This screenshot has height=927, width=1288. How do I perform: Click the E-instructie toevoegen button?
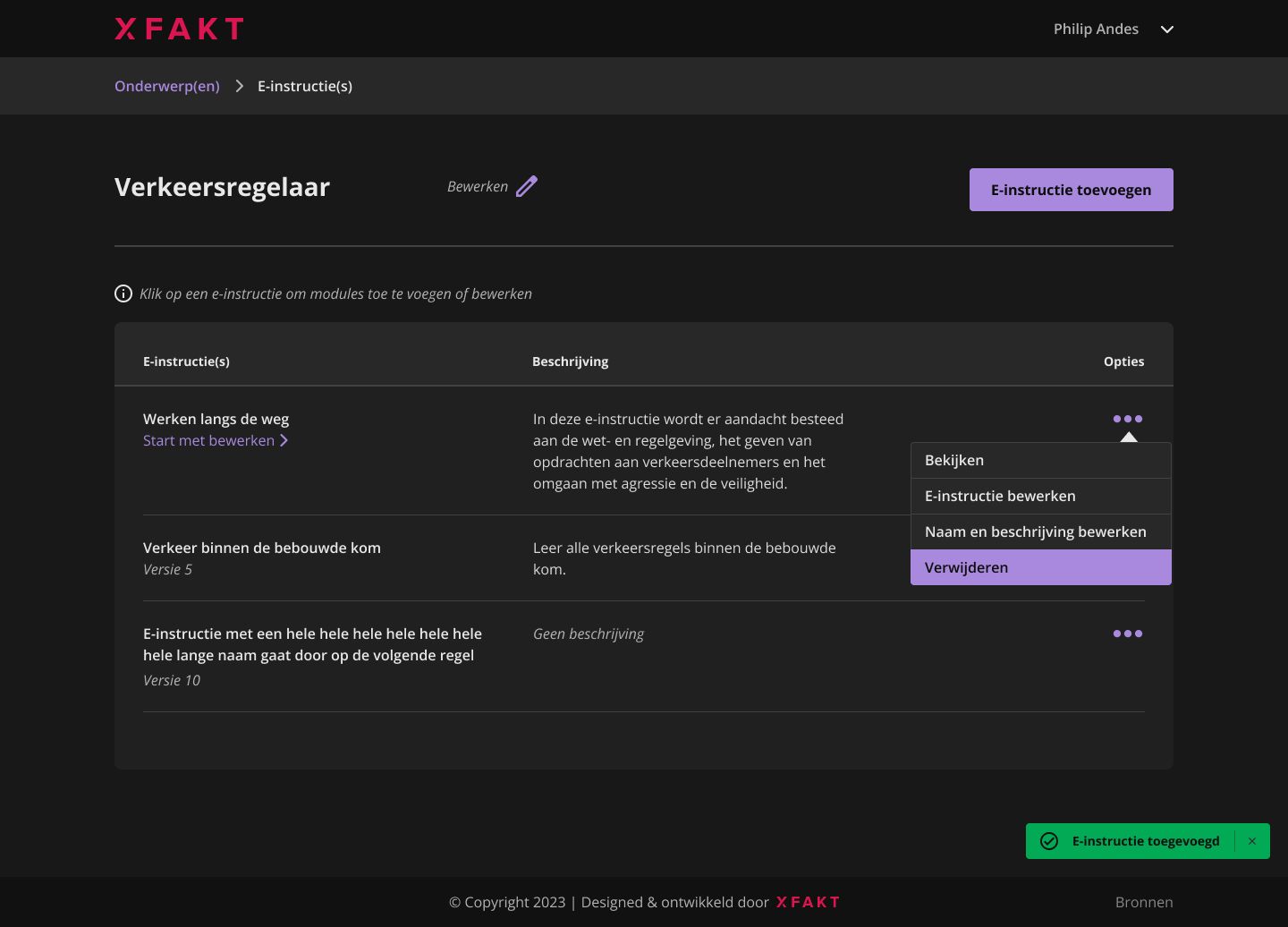[x=1072, y=190]
